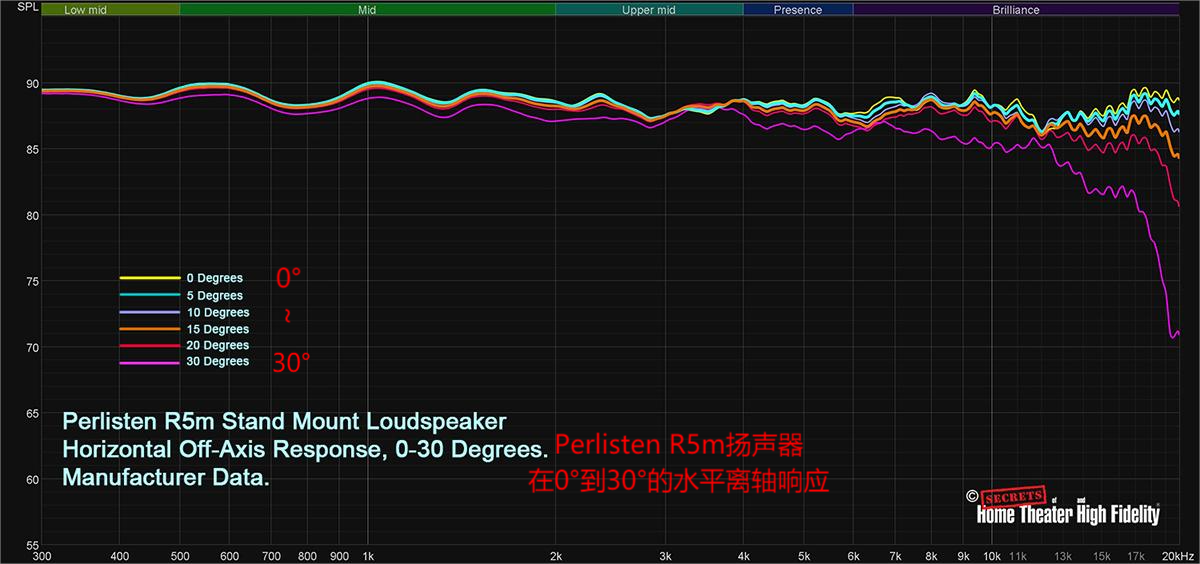The image size is (1200, 564).
Task: Select the Mid frequency band header
Action: tap(367, 10)
